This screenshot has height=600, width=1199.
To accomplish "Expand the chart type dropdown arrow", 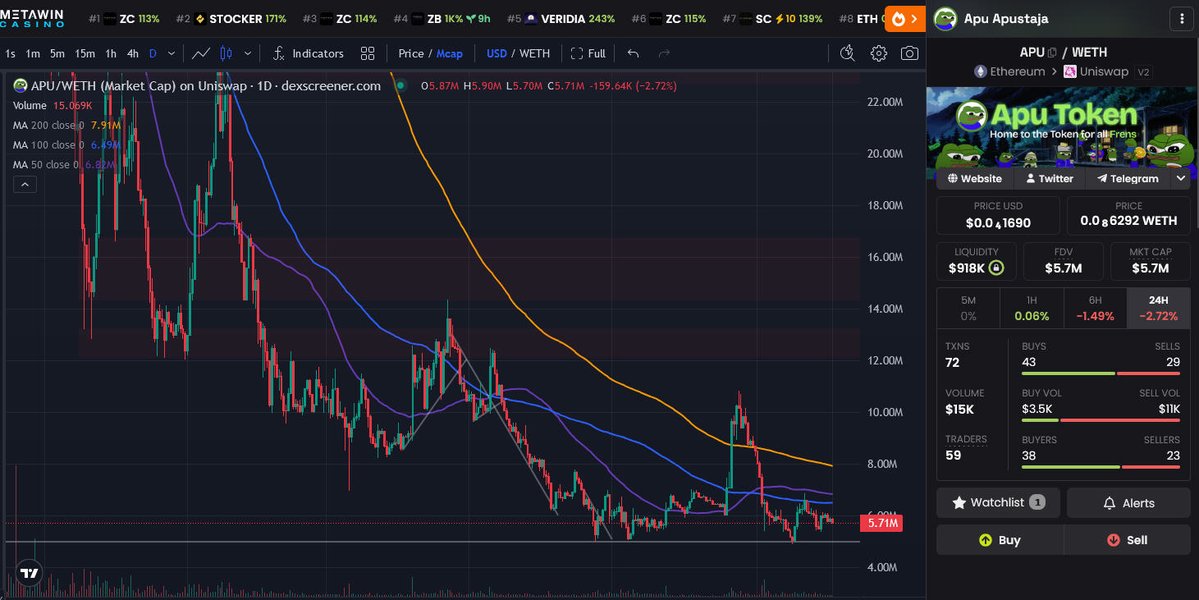I will click(248, 54).
